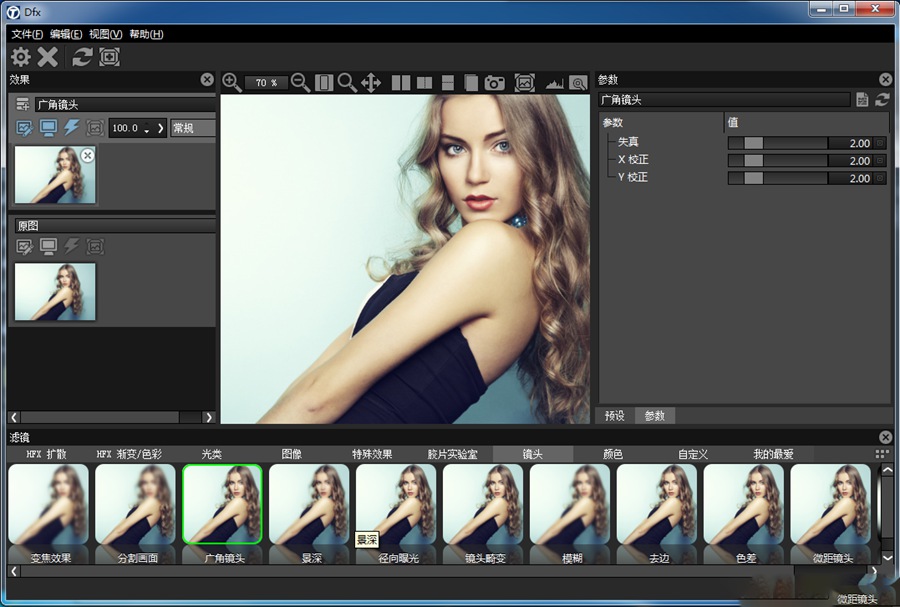Click the histogram icon on the viewer toolbar
This screenshot has width=900, height=607.
click(x=556, y=83)
